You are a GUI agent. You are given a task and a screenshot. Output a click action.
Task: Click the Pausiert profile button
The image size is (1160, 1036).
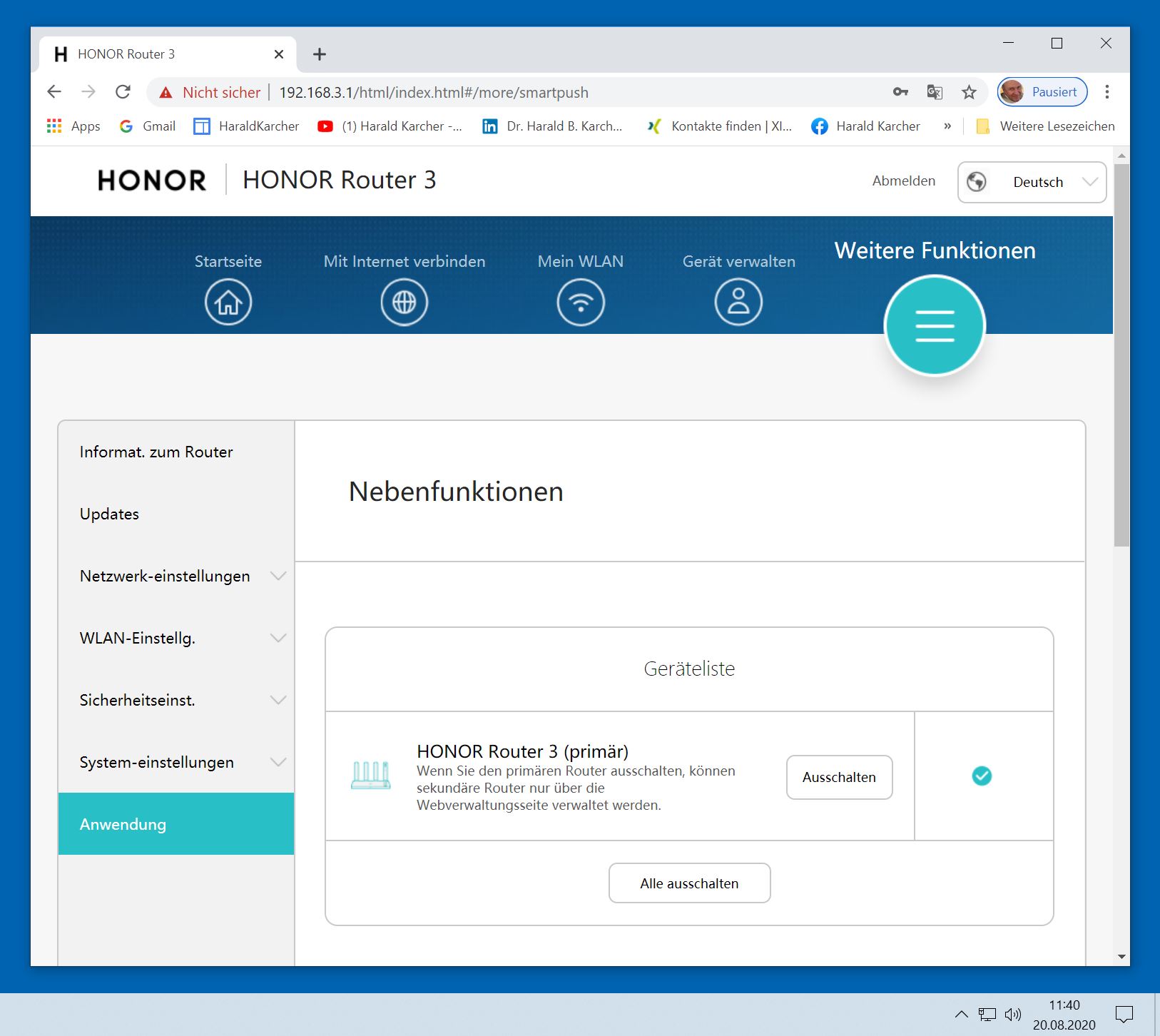click(1042, 92)
